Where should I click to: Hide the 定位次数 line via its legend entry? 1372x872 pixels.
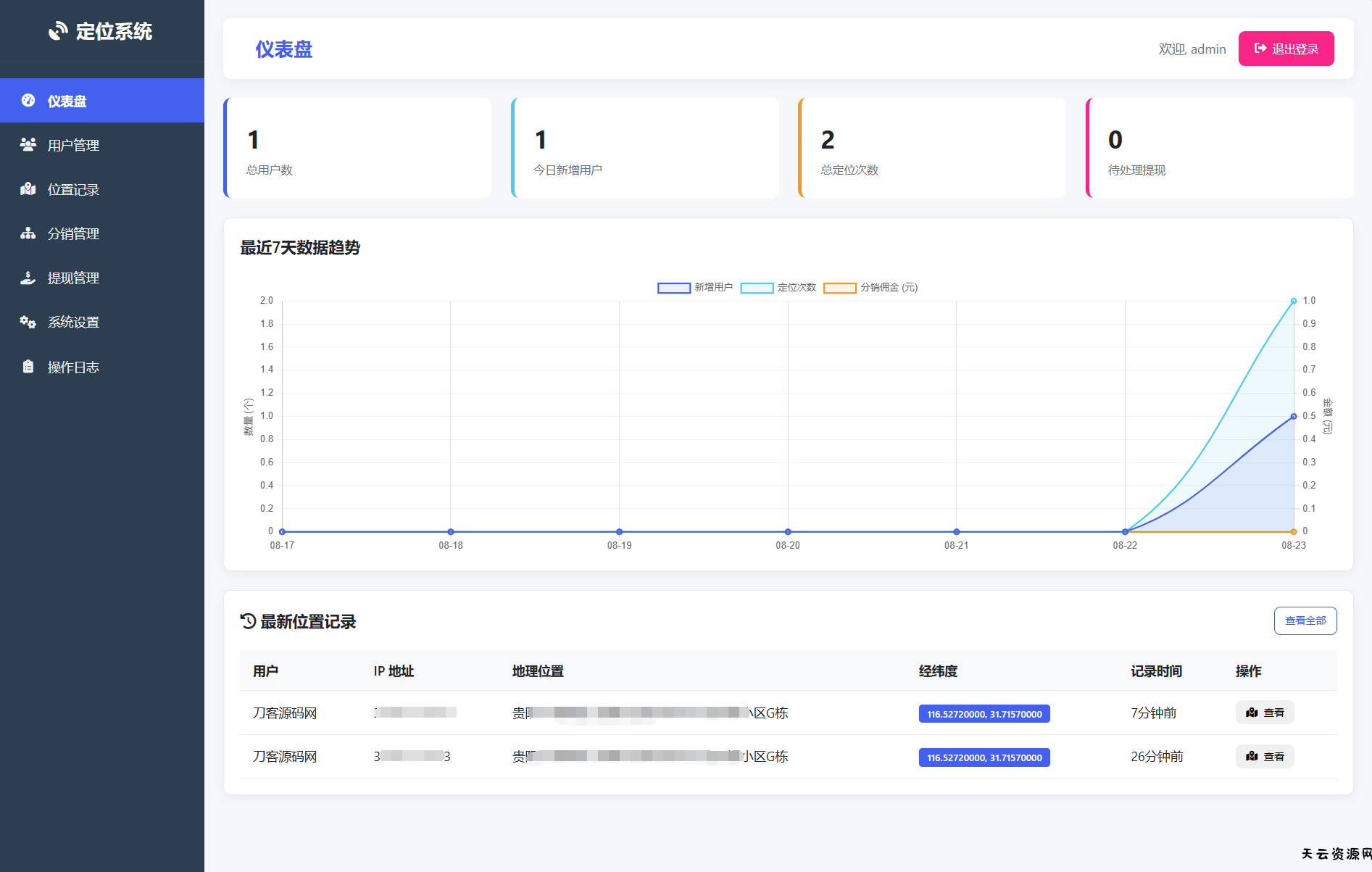tap(795, 287)
